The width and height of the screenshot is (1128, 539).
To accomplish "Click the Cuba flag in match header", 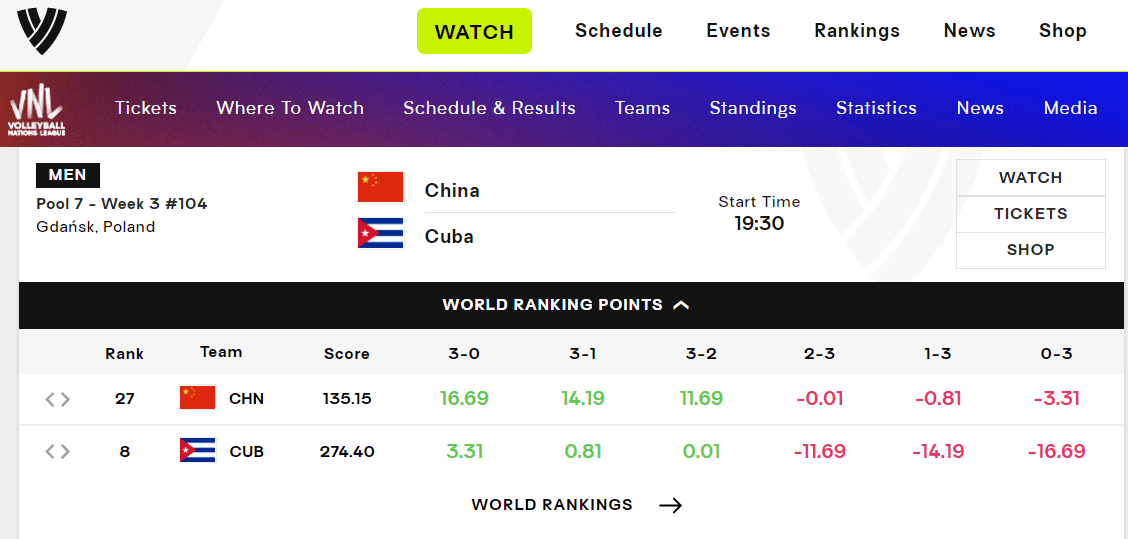I will coord(381,233).
